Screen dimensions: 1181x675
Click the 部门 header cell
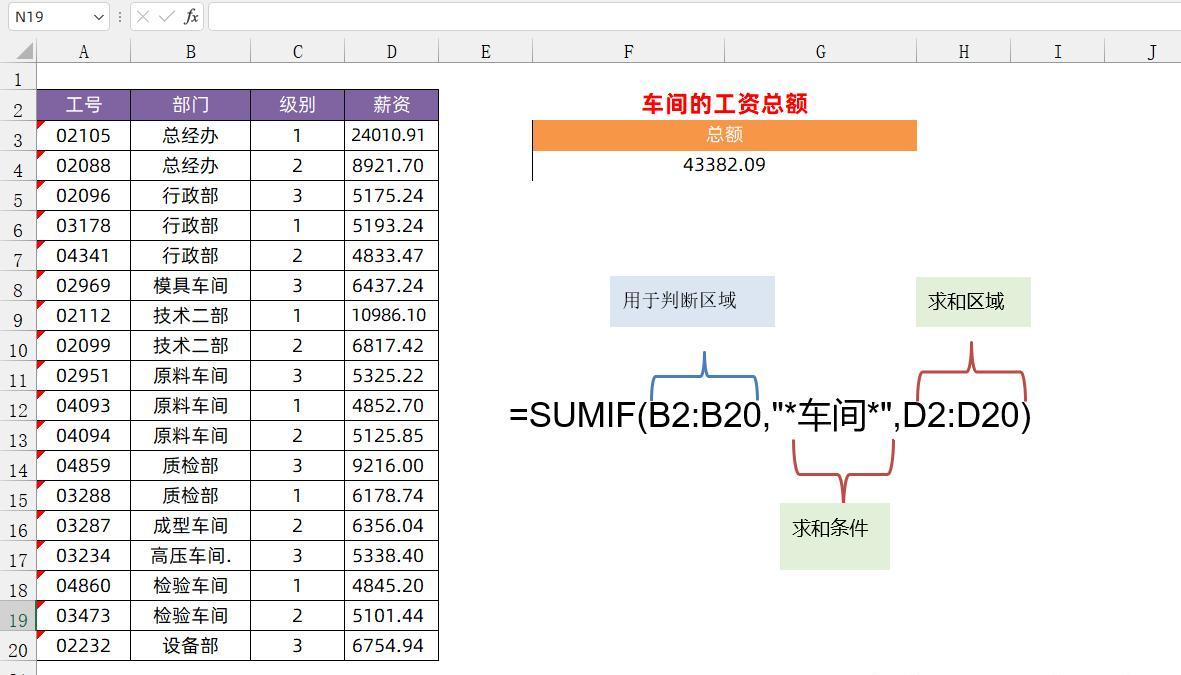coord(191,105)
